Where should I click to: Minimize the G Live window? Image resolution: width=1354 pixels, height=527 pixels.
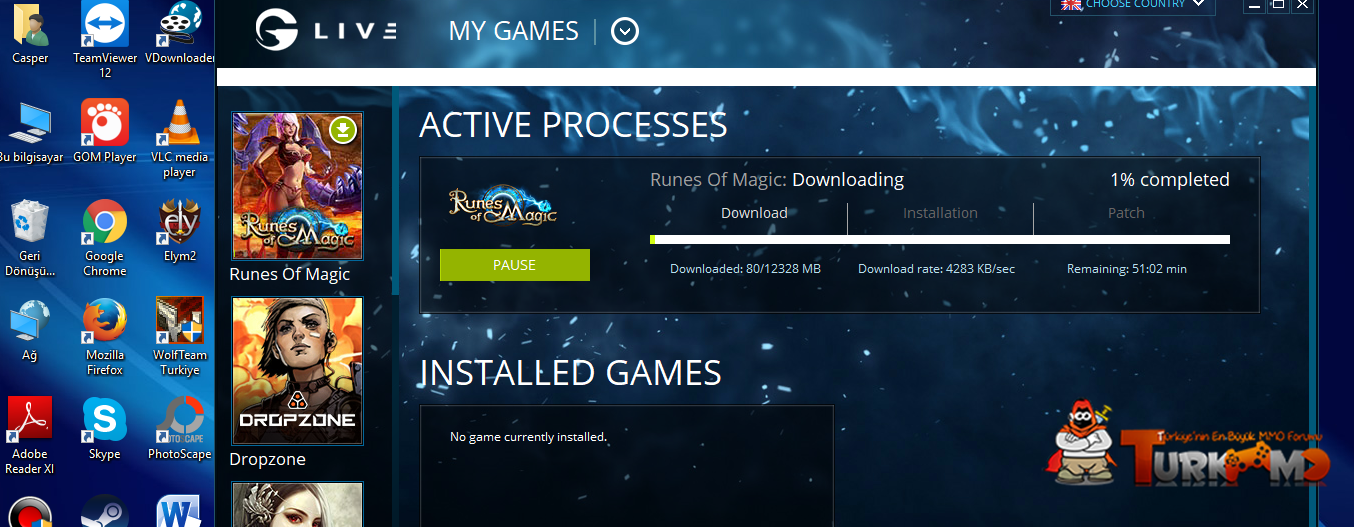tap(1254, 5)
